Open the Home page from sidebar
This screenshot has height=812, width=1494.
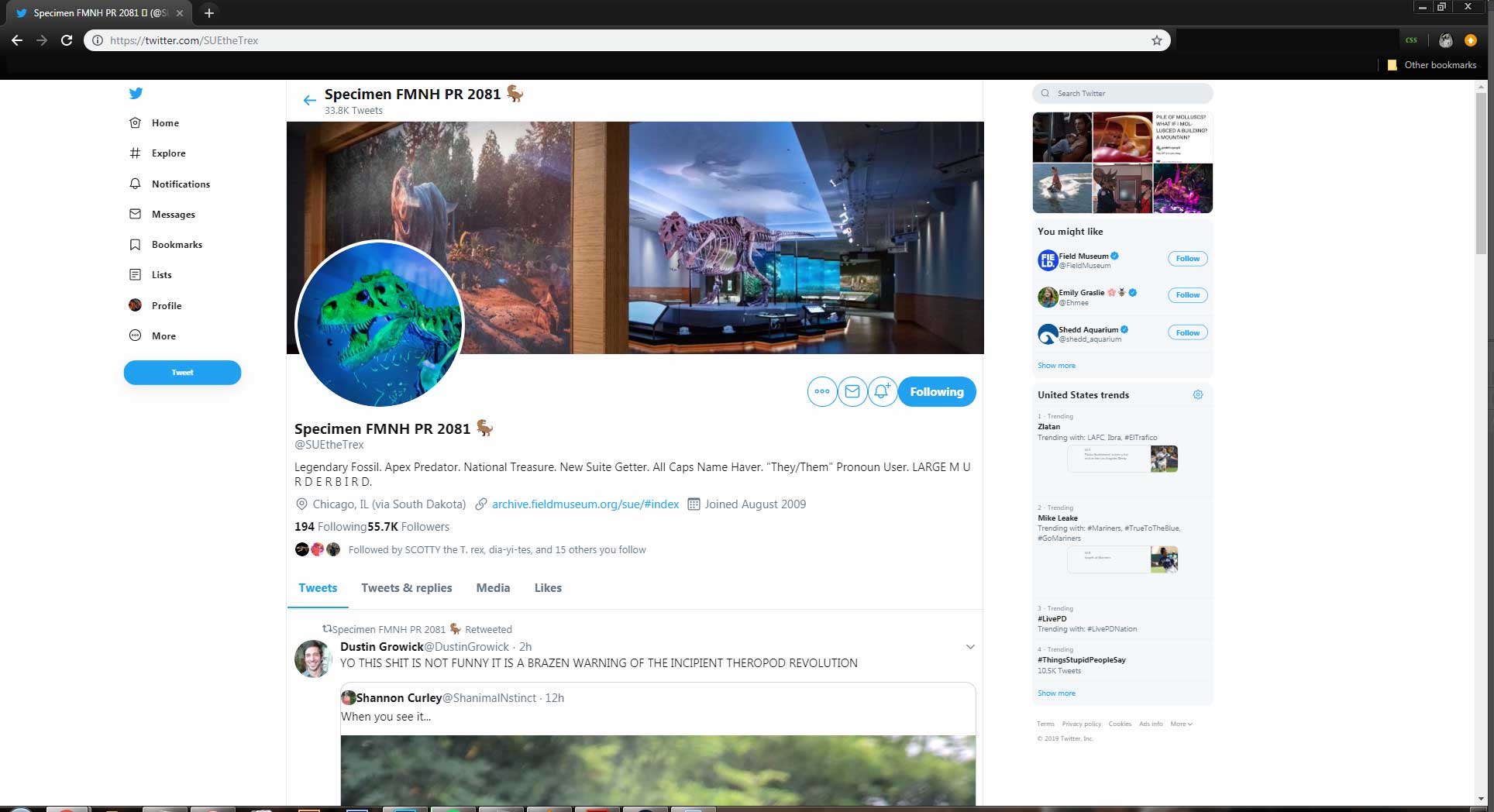coord(154,122)
